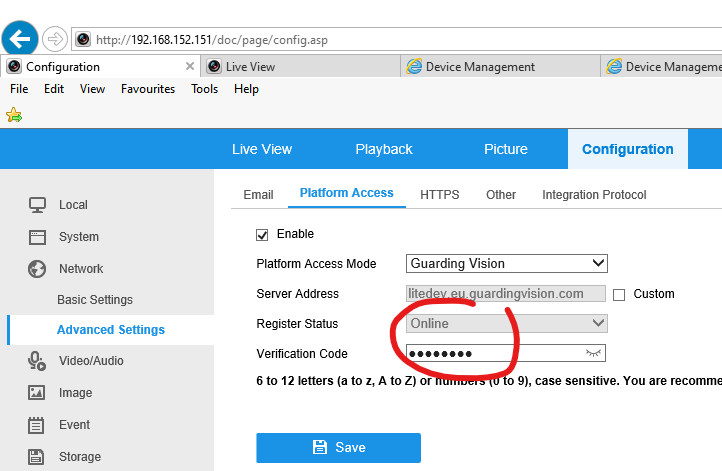
Task: Go to Basic Settings under Network
Action: (x=95, y=300)
